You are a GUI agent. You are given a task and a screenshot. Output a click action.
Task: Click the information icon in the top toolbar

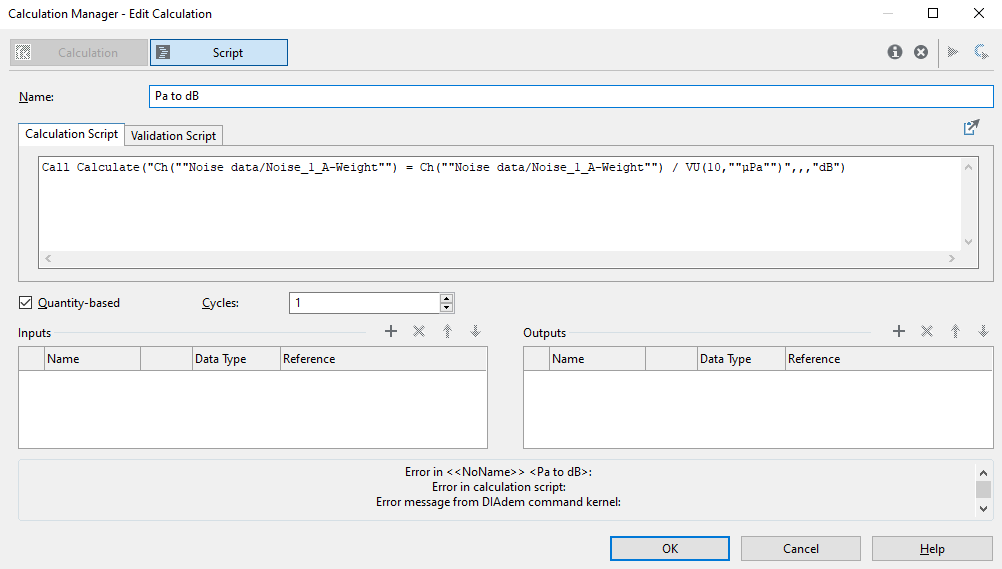click(895, 52)
